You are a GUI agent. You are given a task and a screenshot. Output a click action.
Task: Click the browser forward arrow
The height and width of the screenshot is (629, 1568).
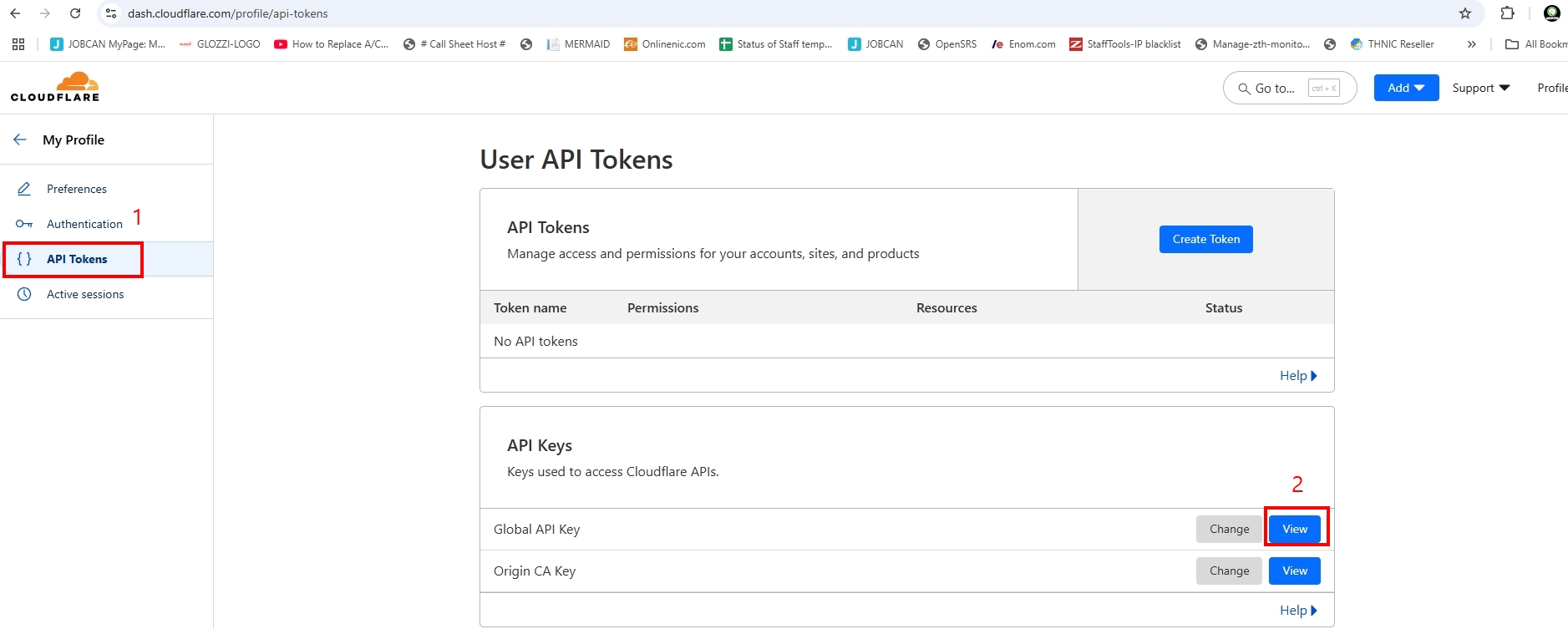click(45, 13)
